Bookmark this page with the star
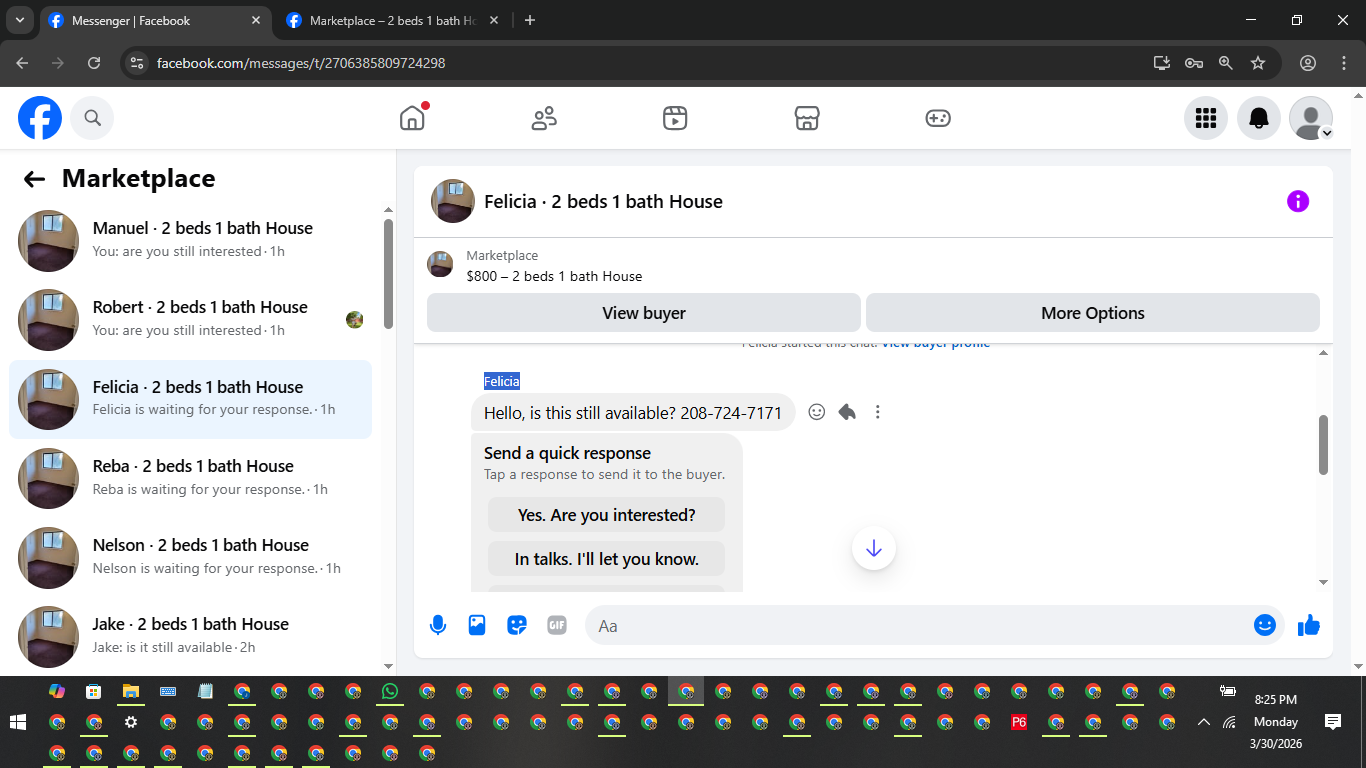Viewport: 1366px width, 768px height. pos(1258,63)
